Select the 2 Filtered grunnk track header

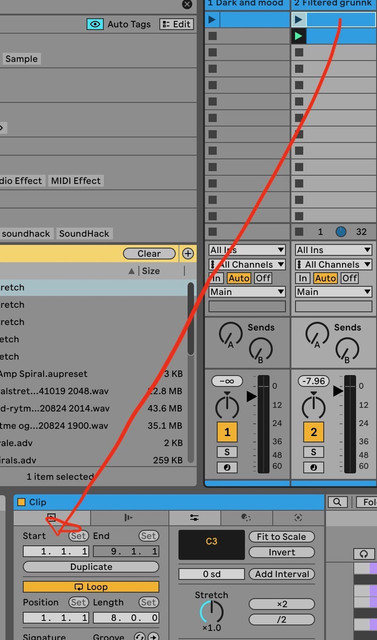(x=335, y=4)
